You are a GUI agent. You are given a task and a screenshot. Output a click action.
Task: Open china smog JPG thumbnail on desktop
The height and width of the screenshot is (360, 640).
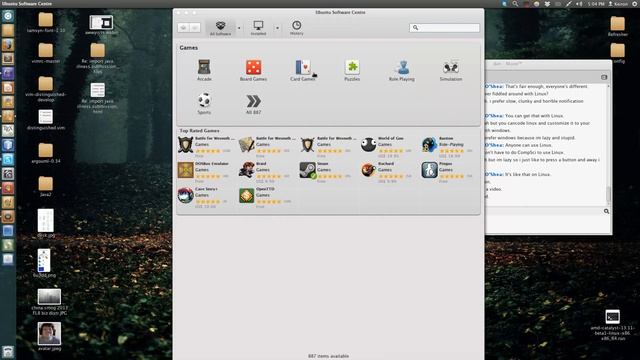(49, 302)
